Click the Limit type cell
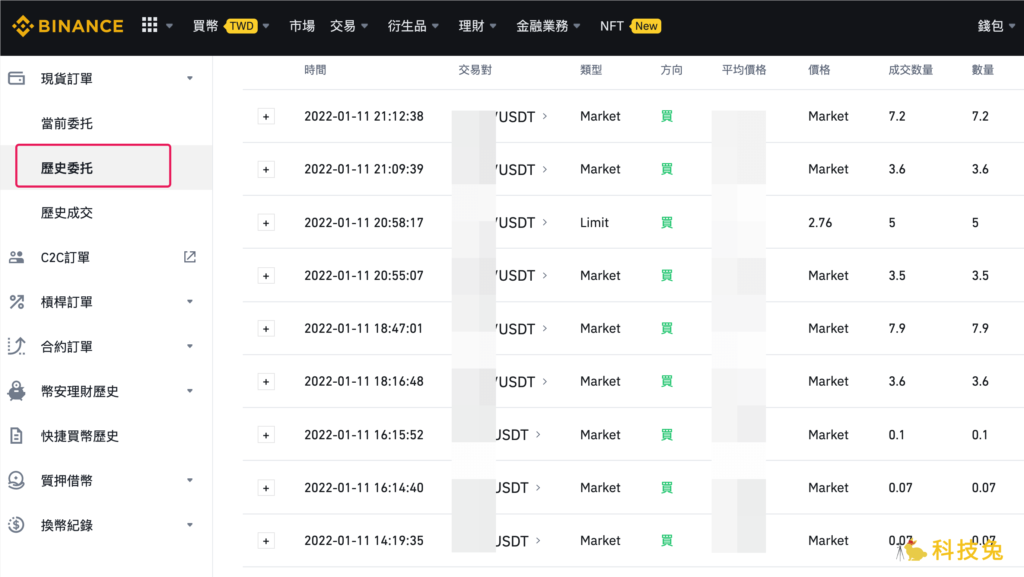The width and height of the screenshot is (1024, 577). (x=594, y=223)
